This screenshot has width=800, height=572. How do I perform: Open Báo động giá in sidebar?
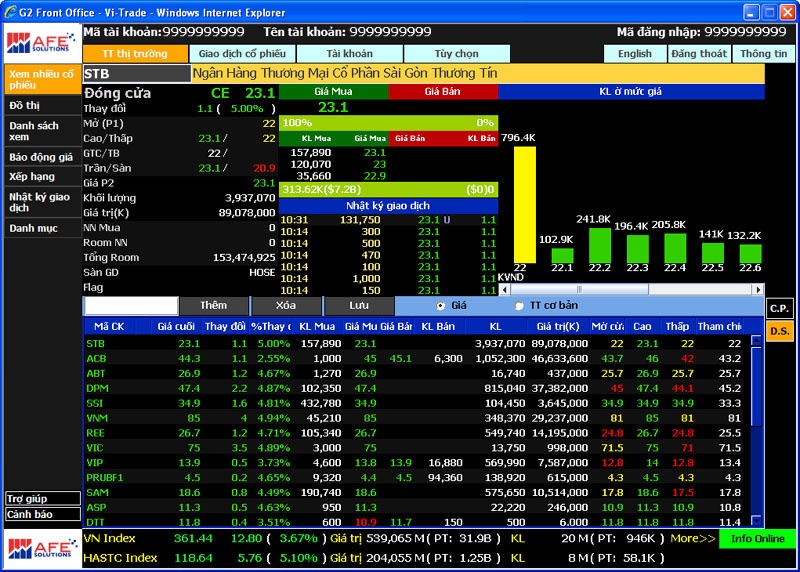tap(42, 157)
